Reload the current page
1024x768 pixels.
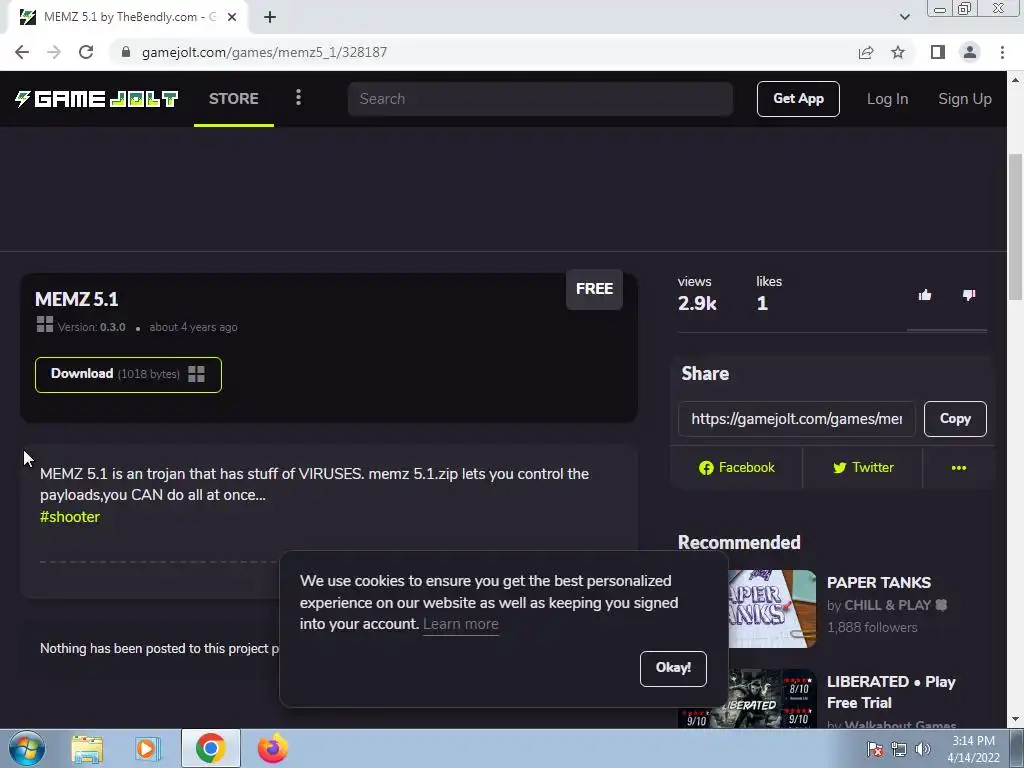86,52
